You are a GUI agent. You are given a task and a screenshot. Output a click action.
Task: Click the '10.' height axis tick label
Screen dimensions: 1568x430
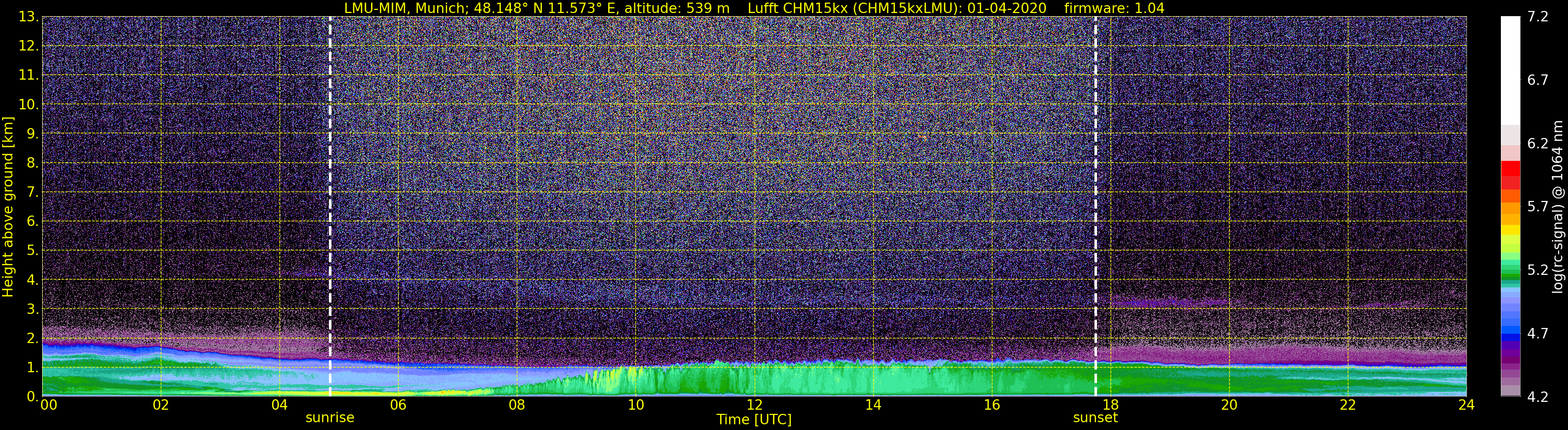[x=29, y=104]
